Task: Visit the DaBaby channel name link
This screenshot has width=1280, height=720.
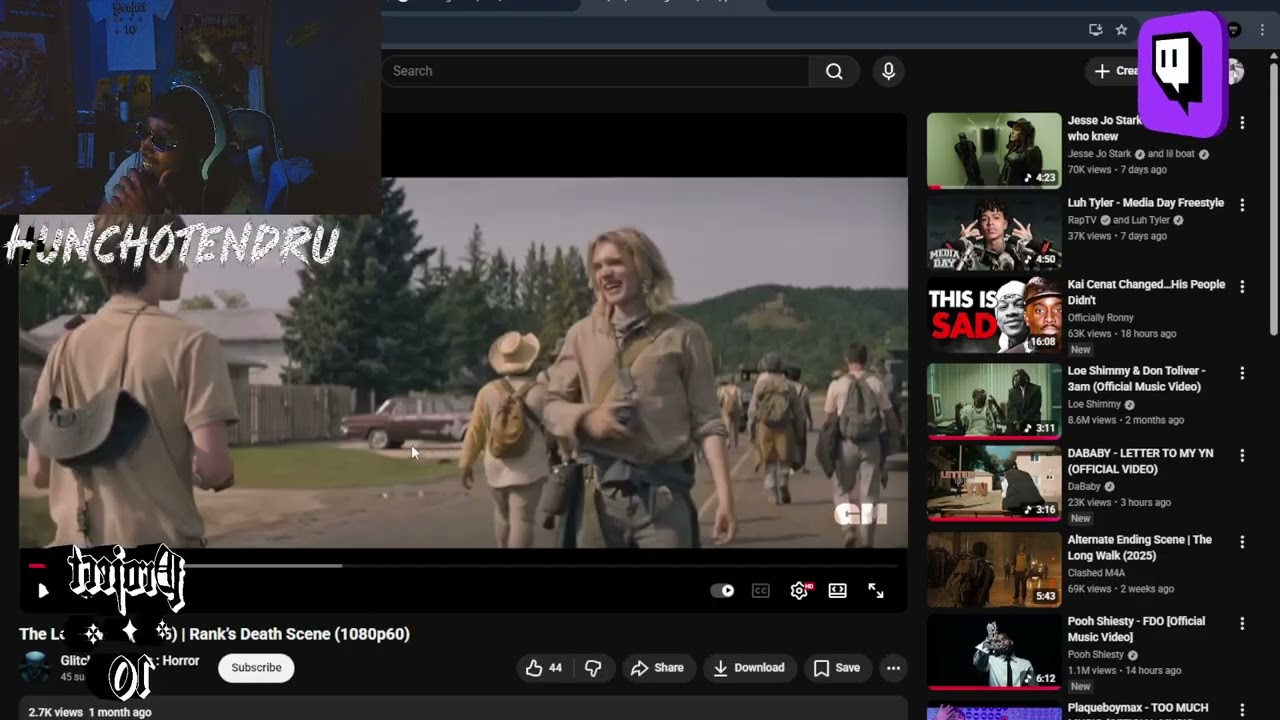Action: pyautogui.click(x=1085, y=487)
